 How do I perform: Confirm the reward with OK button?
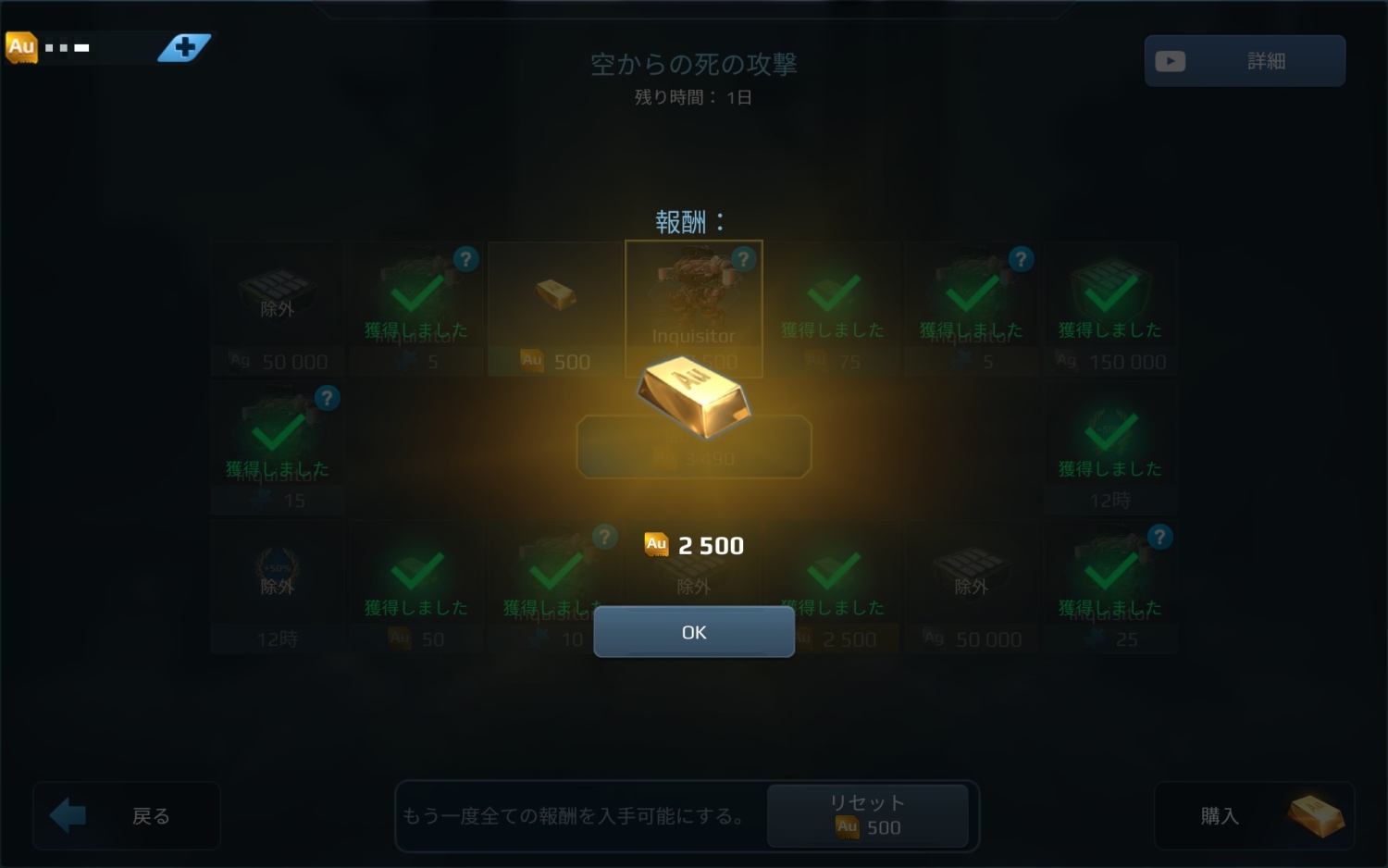tap(693, 632)
